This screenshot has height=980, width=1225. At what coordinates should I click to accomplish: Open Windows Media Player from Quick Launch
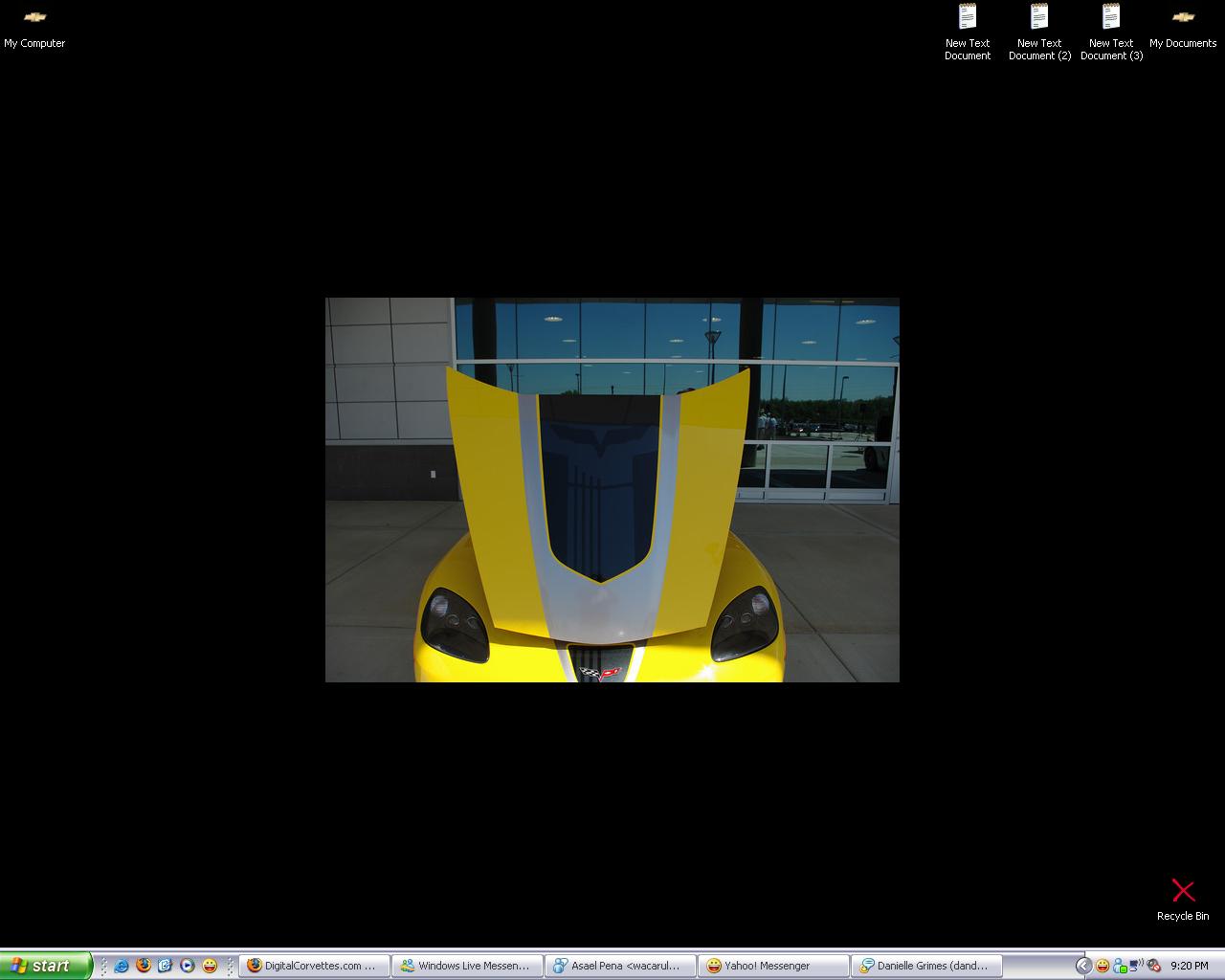(x=187, y=965)
